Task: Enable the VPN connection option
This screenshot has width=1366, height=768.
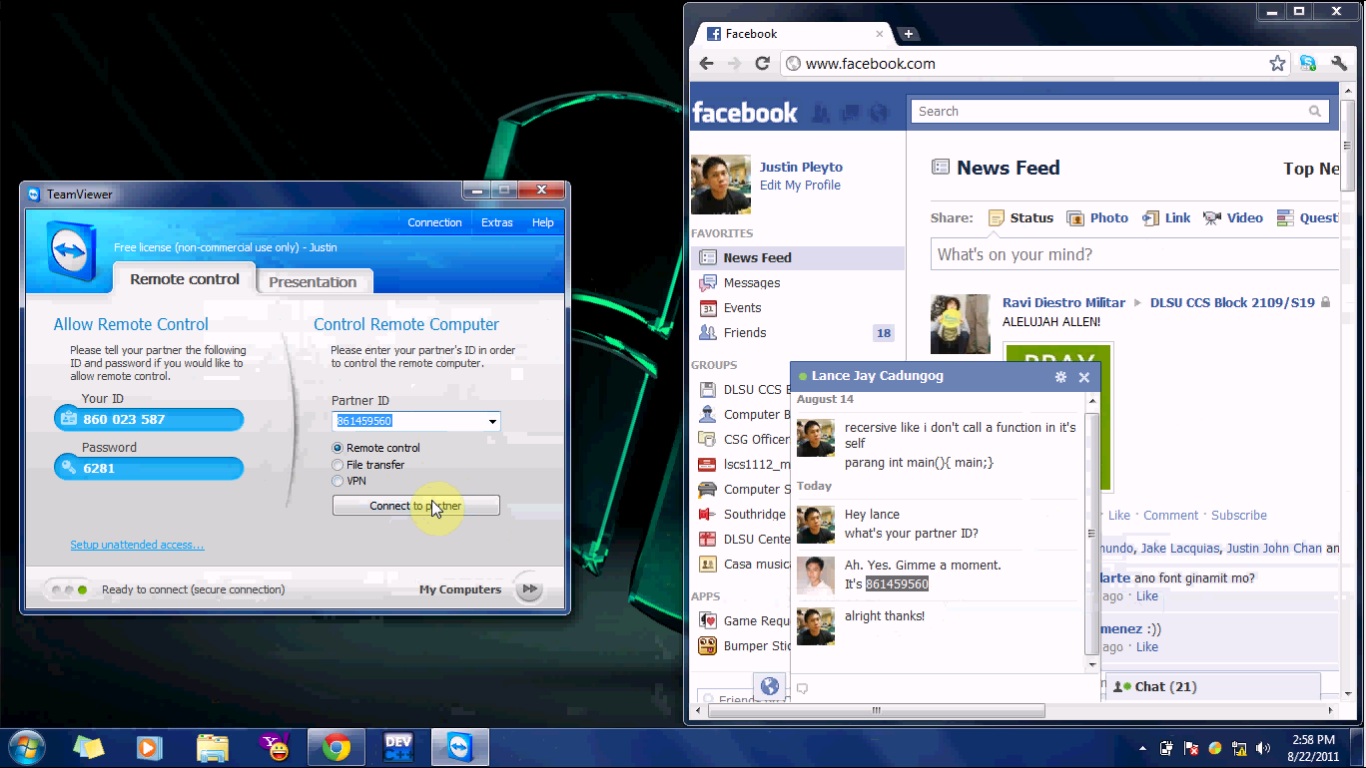Action: pyautogui.click(x=337, y=480)
